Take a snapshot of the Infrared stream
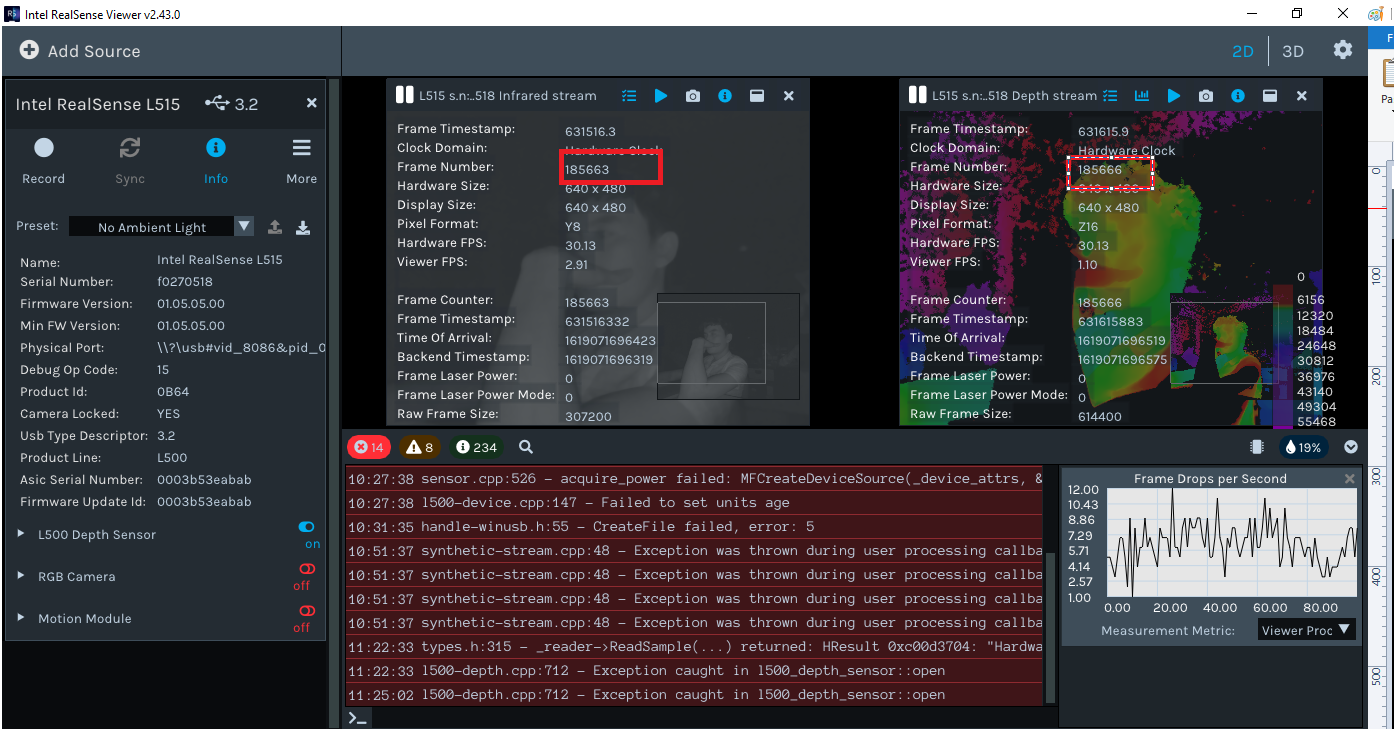The height and width of the screenshot is (732, 1397). [692, 95]
